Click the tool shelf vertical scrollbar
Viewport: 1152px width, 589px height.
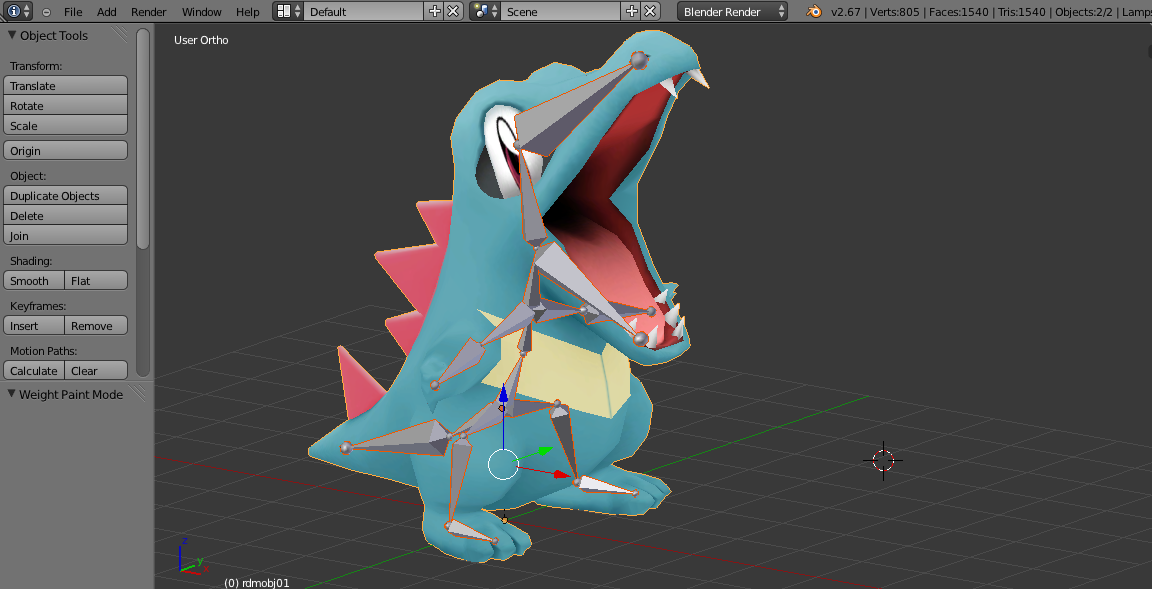click(143, 138)
